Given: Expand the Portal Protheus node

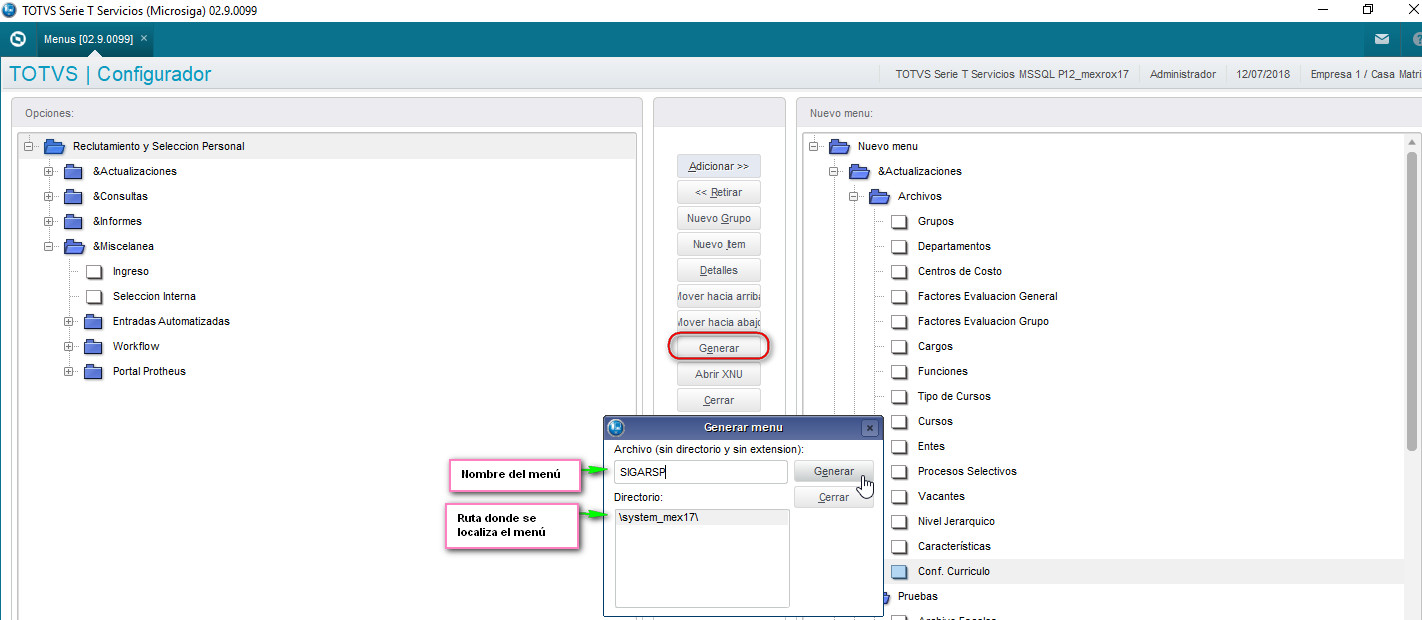Looking at the screenshot, I should pos(69,371).
